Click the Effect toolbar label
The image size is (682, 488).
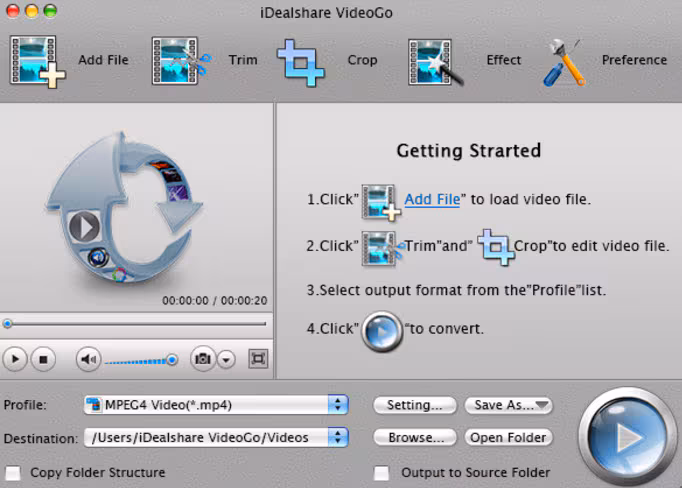pyautogui.click(x=504, y=60)
